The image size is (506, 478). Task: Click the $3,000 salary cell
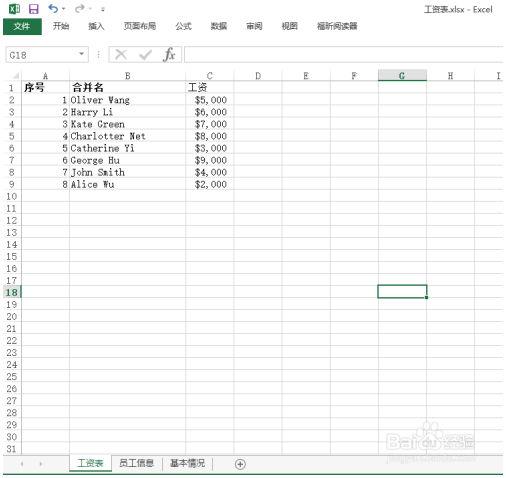[x=210, y=148]
